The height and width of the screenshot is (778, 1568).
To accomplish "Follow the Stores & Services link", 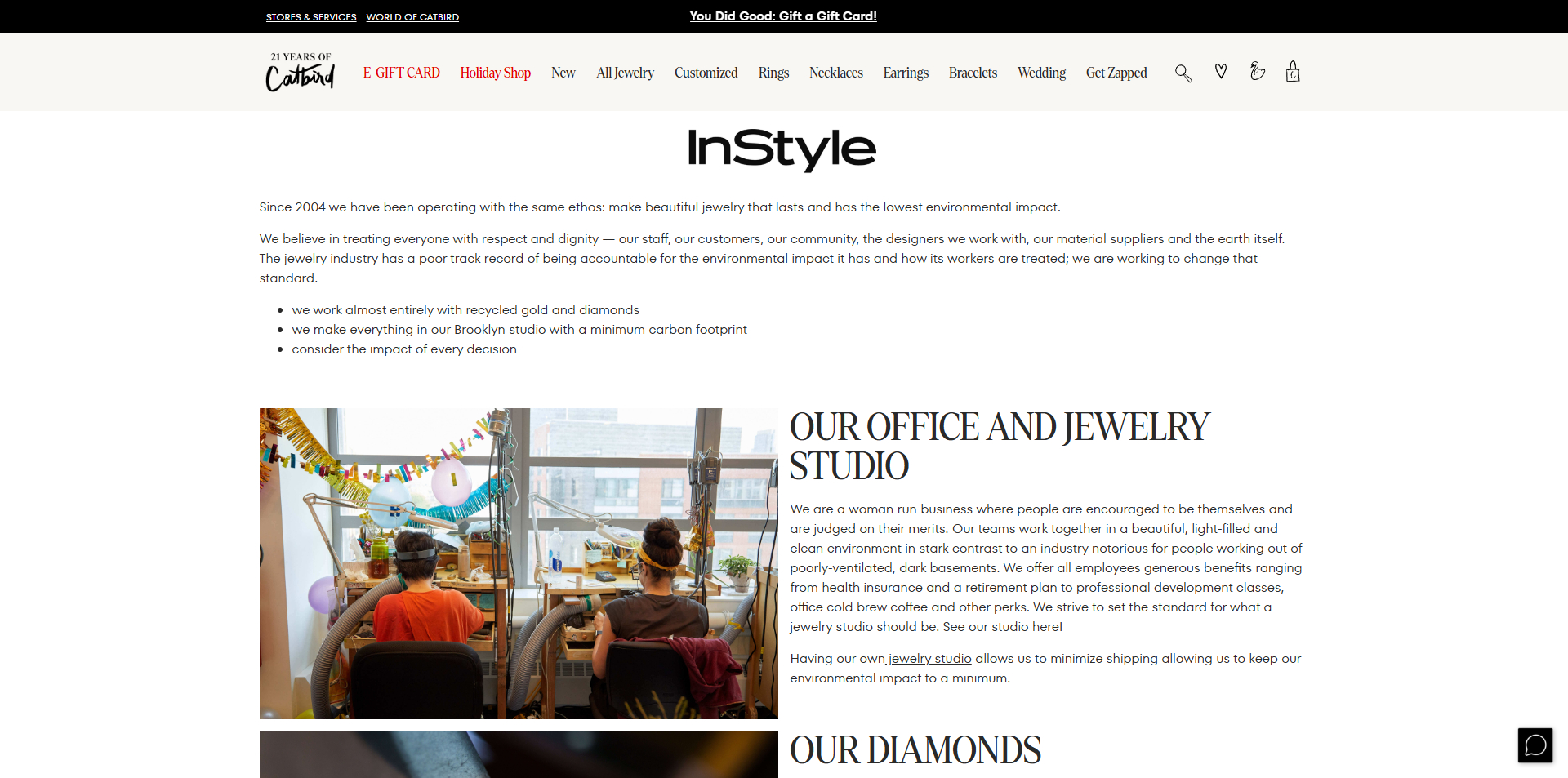I will pyautogui.click(x=311, y=17).
